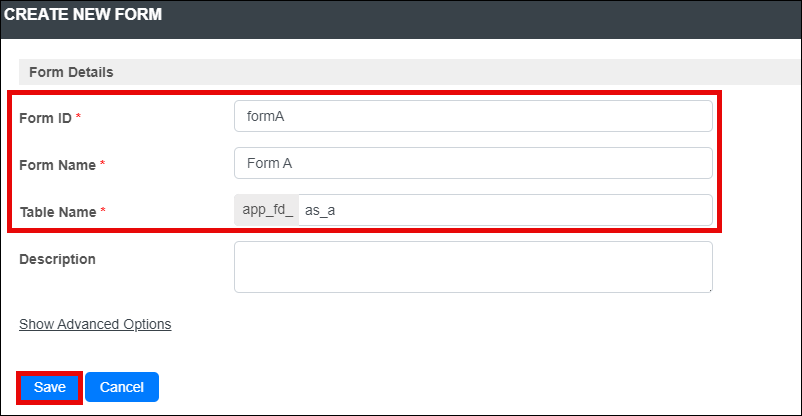Click the red asterisk beside Form ID
The height and width of the screenshot is (416, 802).
pyautogui.click(x=78, y=116)
